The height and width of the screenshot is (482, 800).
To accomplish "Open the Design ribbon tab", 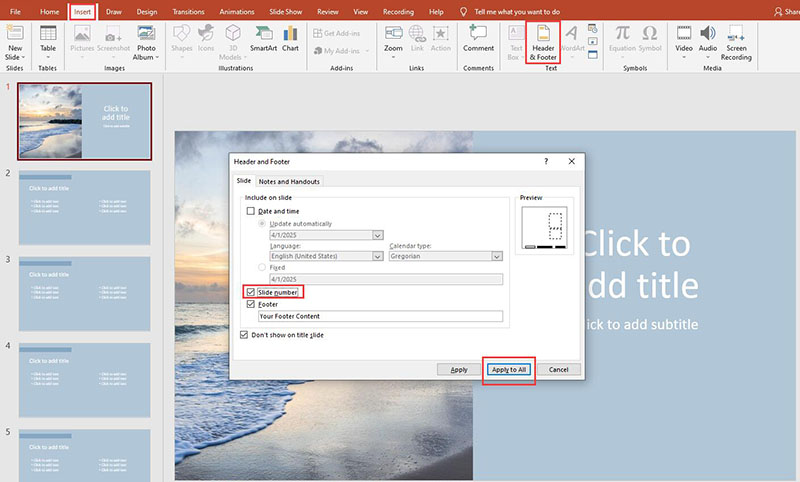I will pos(146,12).
